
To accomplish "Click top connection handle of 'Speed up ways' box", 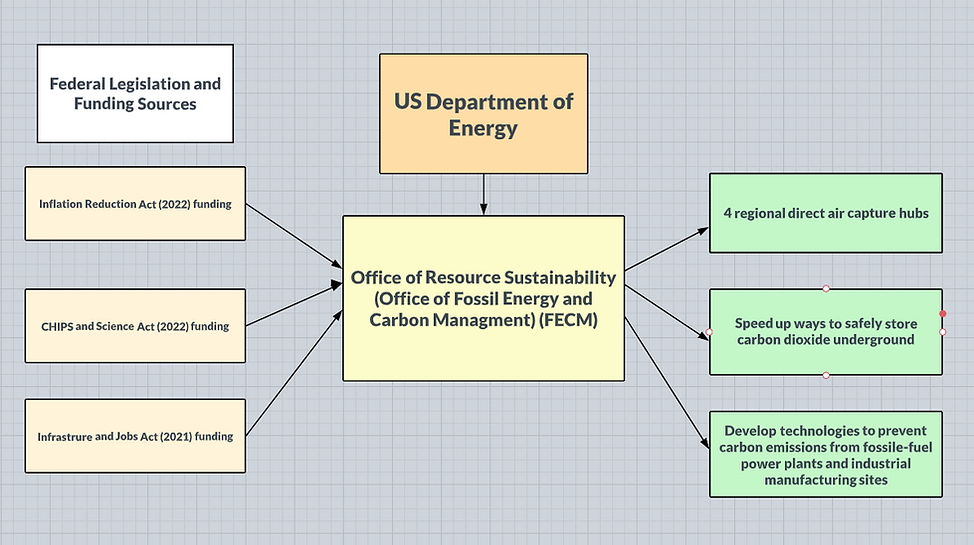I will (826, 288).
